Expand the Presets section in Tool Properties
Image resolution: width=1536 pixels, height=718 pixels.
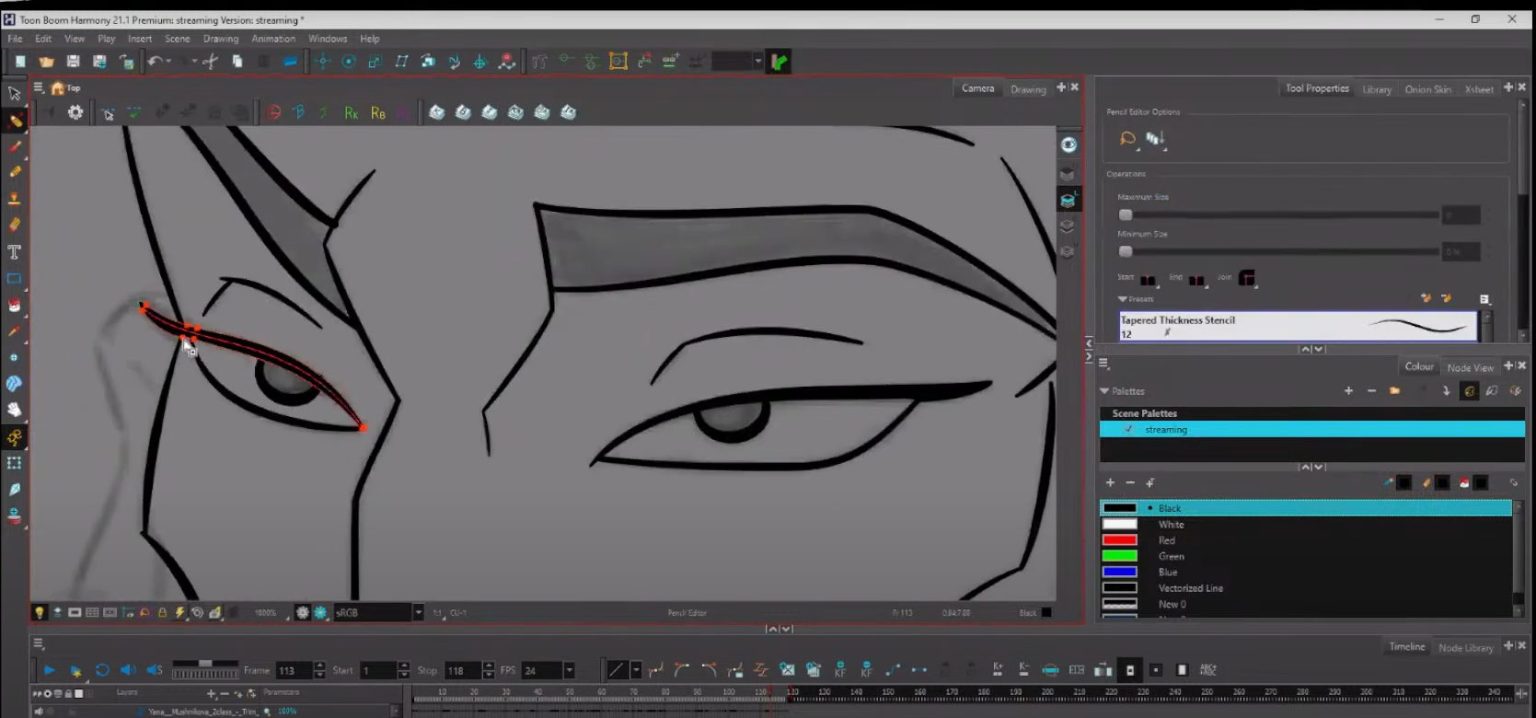coord(1122,299)
